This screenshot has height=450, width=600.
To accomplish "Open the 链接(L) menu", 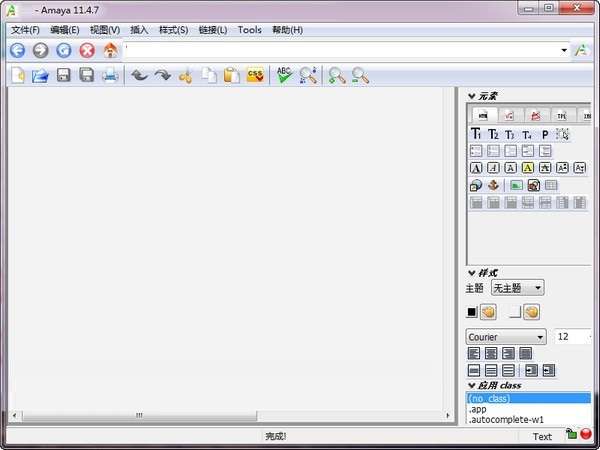I will pos(213,30).
